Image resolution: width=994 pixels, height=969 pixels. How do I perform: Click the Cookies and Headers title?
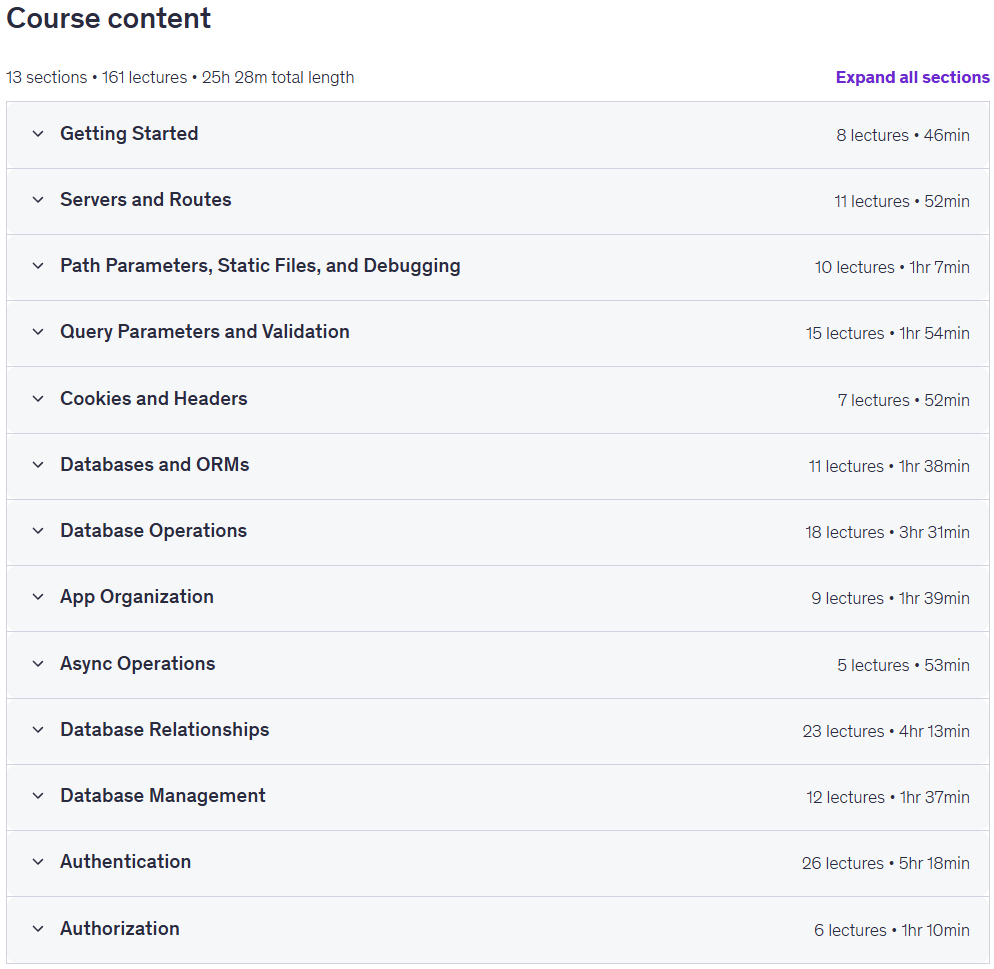pos(153,399)
